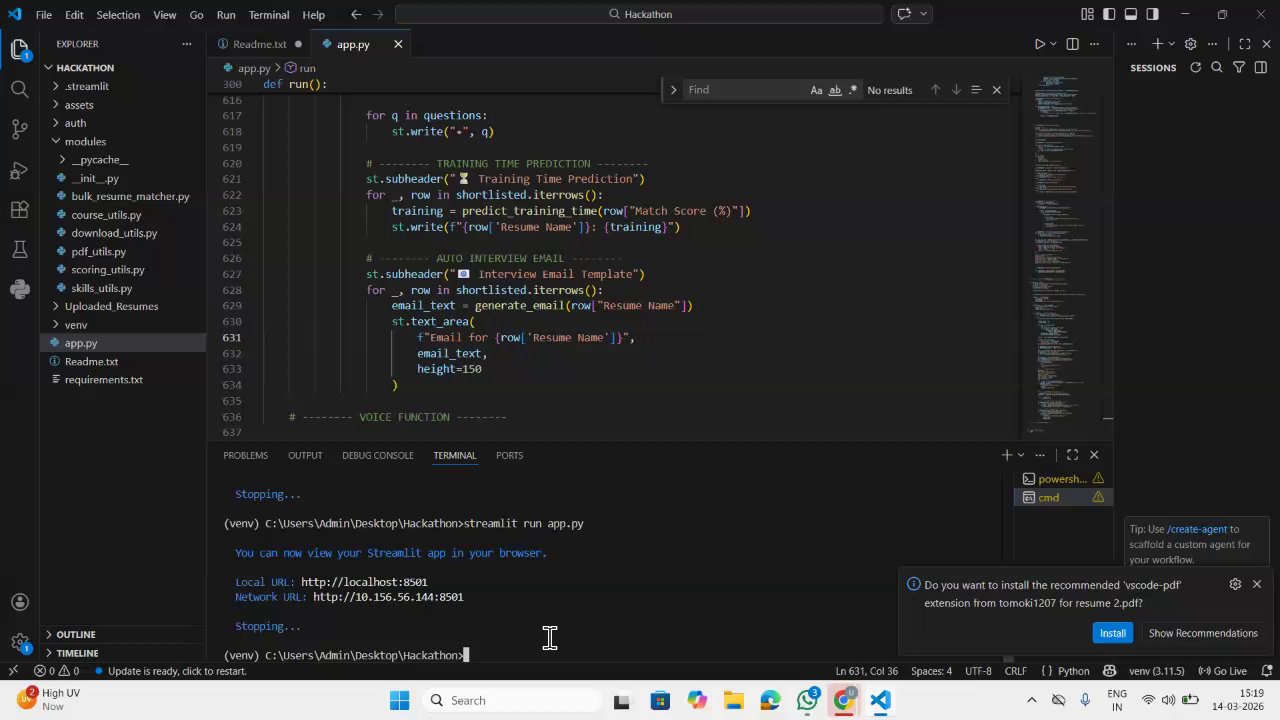Open the Run and Debug view
This screenshot has height=720, width=1280.
pyautogui.click(x=19, y=169)
